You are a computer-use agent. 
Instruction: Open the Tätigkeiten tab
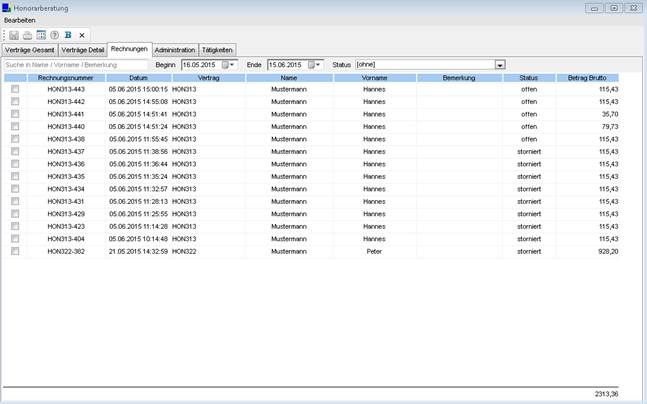pyautogui.click(x=217, y=49)
